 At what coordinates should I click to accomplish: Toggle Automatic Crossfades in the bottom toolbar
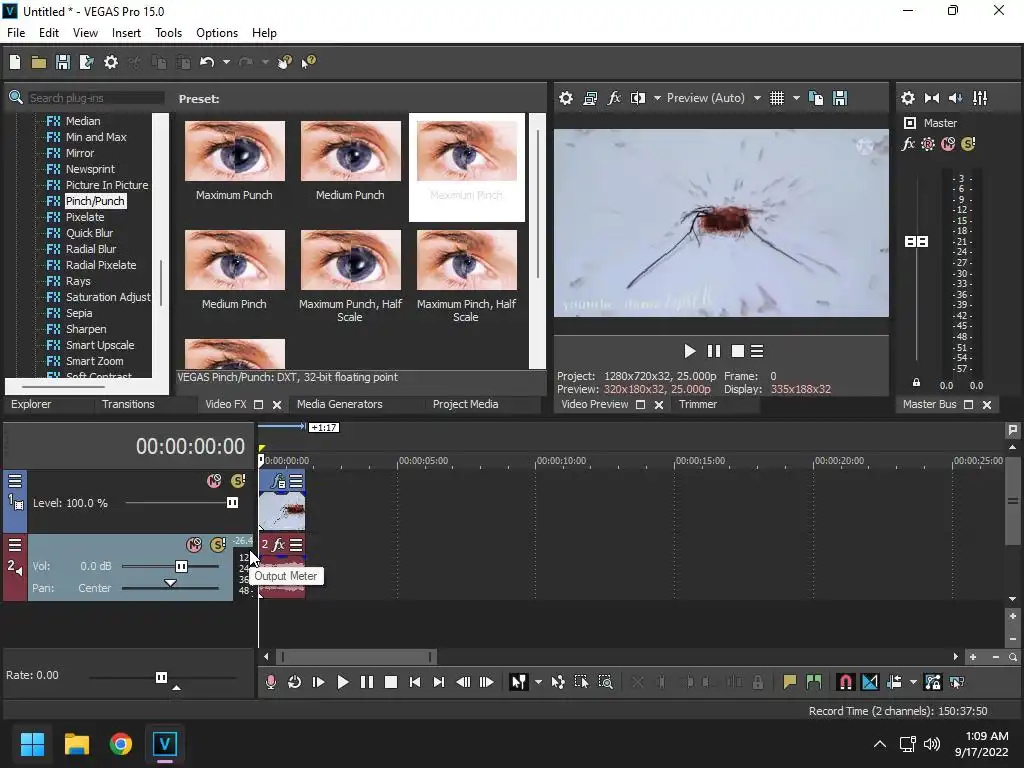[870, 682]
